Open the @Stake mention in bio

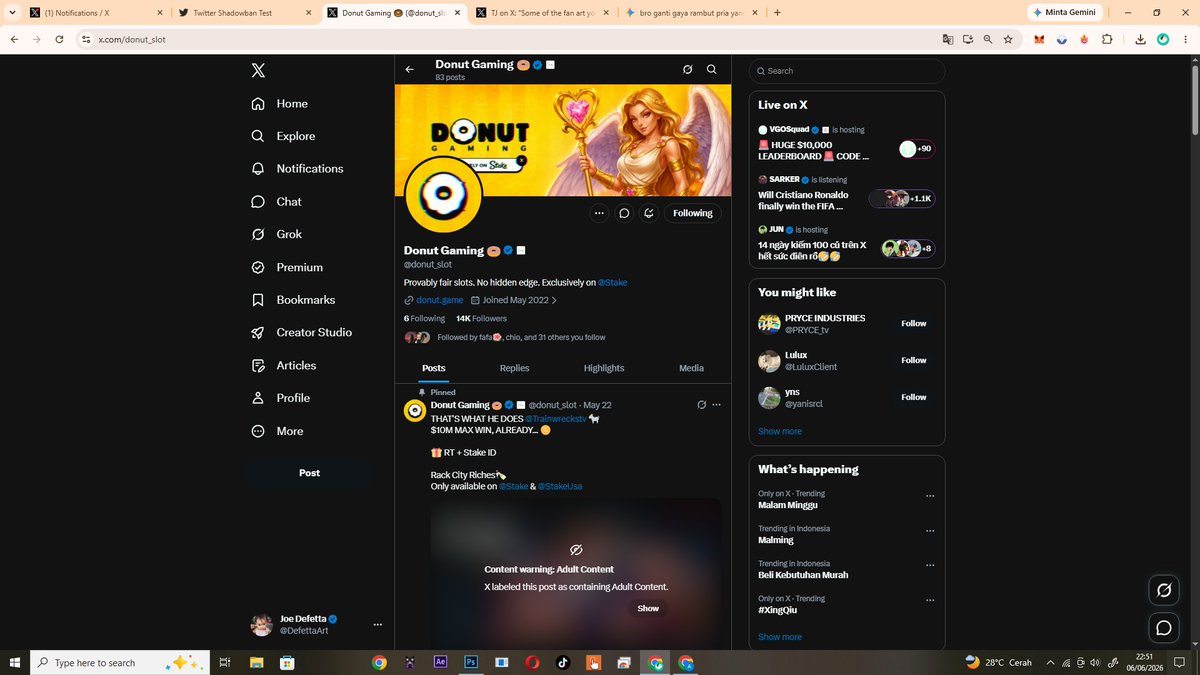point(612,283)
